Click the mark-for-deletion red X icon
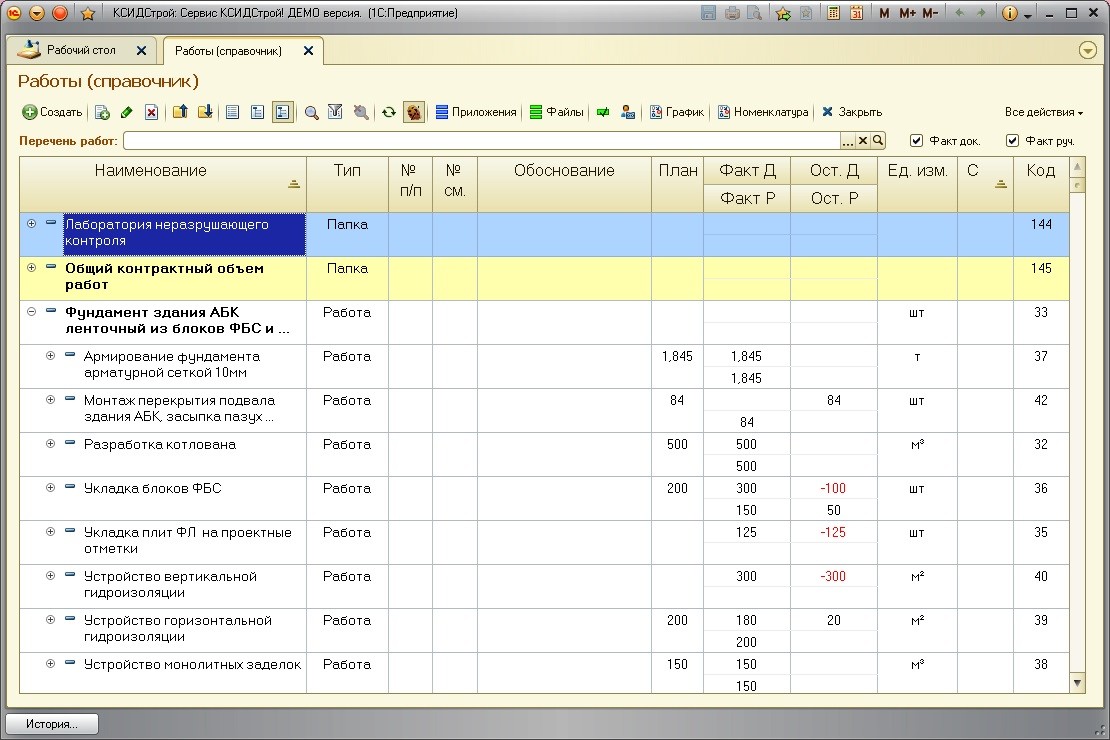The width and height of the screenshot is (1110, 740). click(x=151, y=112)
